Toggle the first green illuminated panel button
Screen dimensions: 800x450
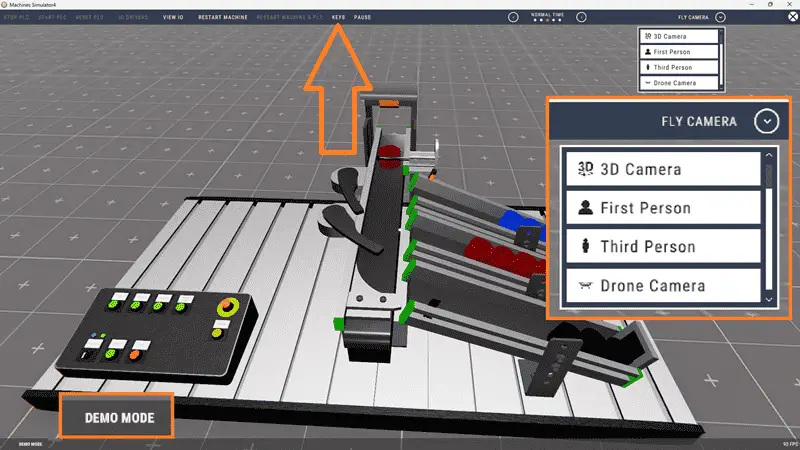[x=113, y=305]
